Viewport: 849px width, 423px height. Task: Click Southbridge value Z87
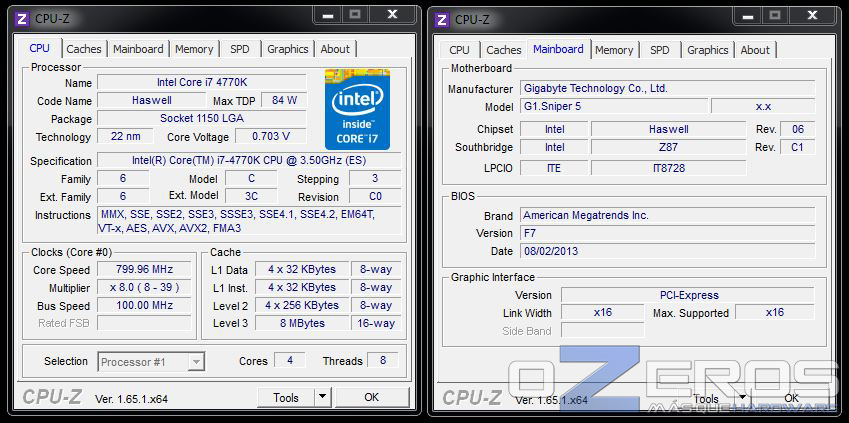668,147
